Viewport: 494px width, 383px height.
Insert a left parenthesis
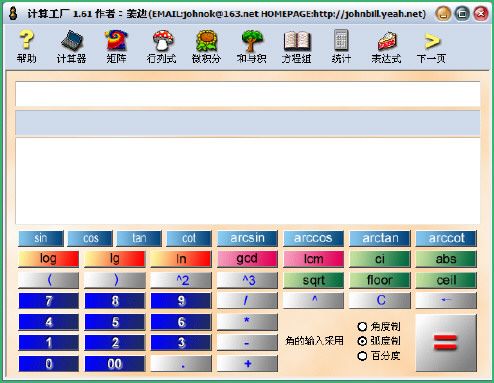[x=49, y=280]
